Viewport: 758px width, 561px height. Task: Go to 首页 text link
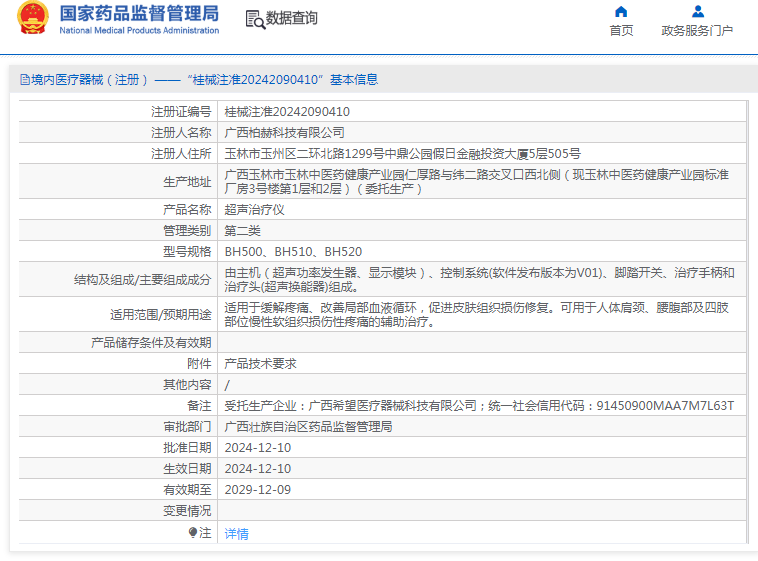[x=621, y=30]
